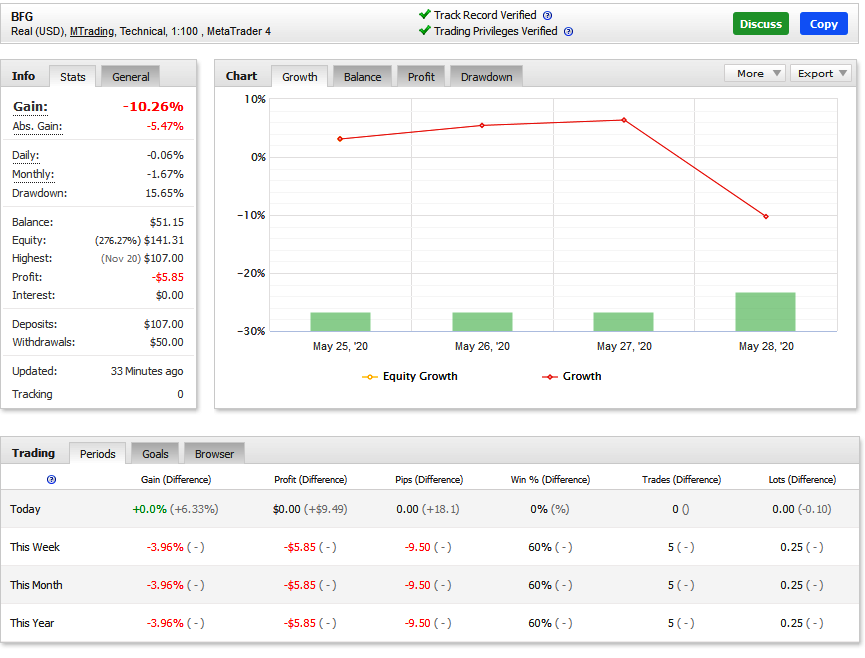Image resolution: width=865 pixels, height=658 pixels.
Task: Open the Goals trading tab
Action: click(x=155, y=453)
